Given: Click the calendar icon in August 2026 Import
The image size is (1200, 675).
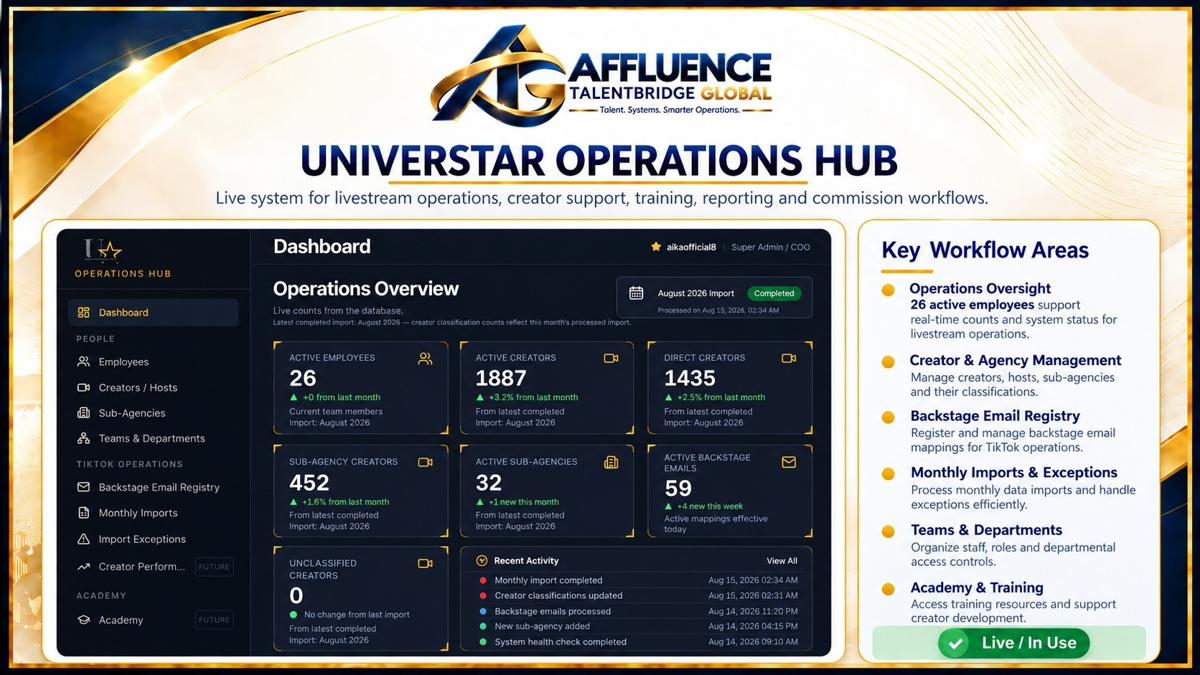Looking at the screenshot, I should point(636,293).
